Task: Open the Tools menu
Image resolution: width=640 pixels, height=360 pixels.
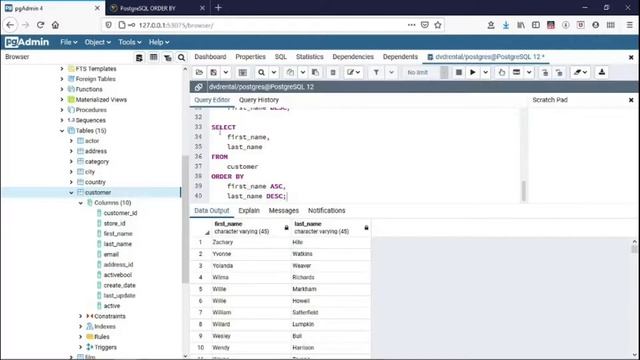Action: (x=130, y=42)
